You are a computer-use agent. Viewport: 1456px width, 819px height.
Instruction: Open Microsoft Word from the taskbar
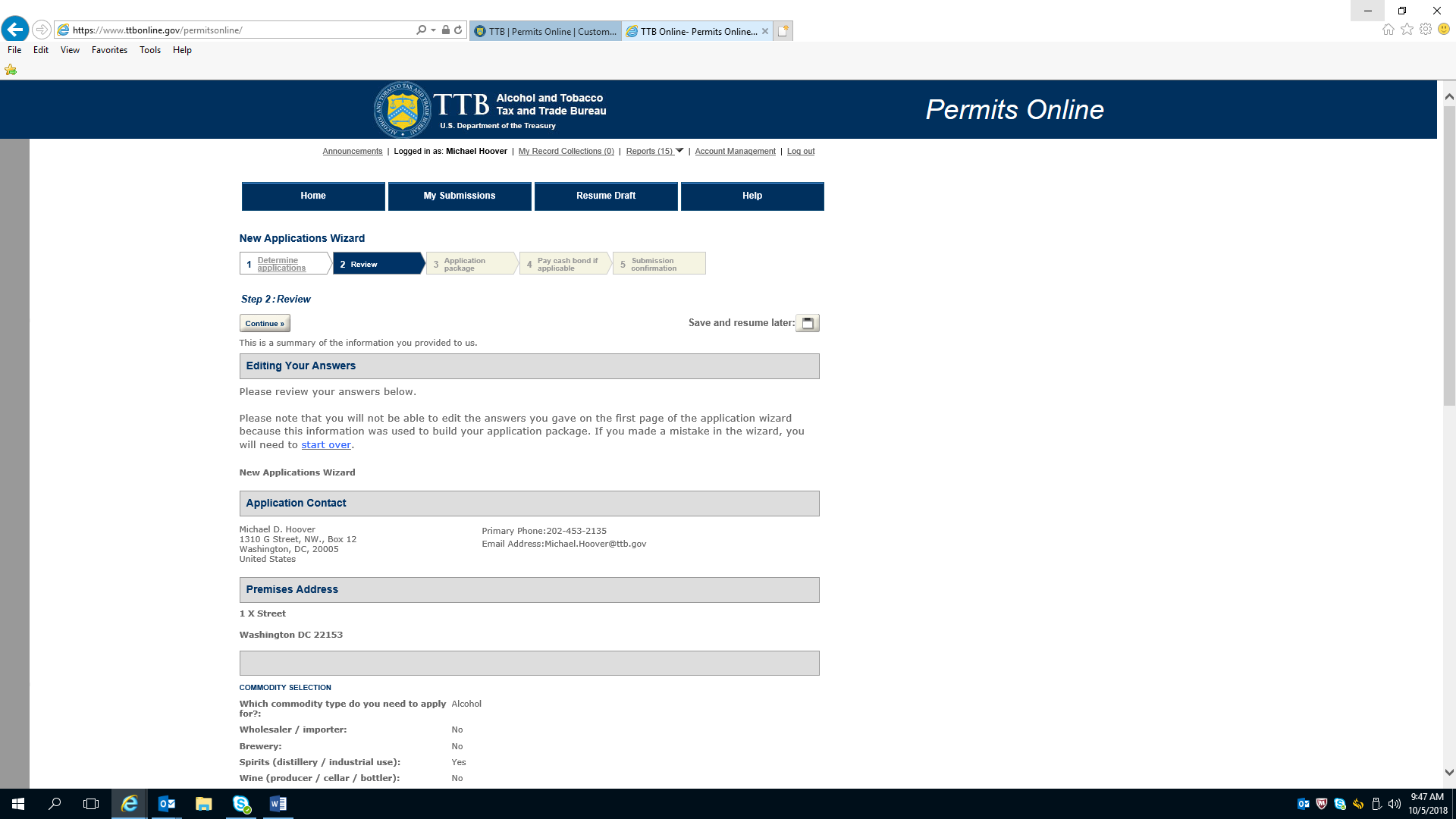[x=278, y=804]
